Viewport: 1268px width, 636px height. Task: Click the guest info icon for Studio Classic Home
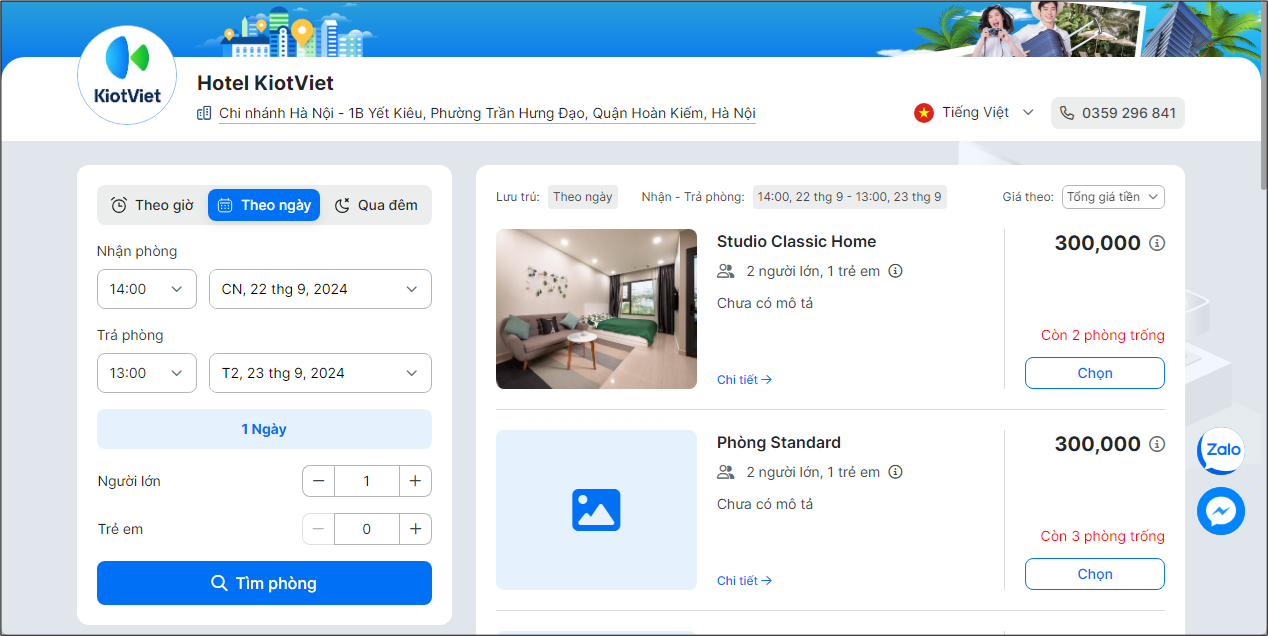(x=896, y=271)
